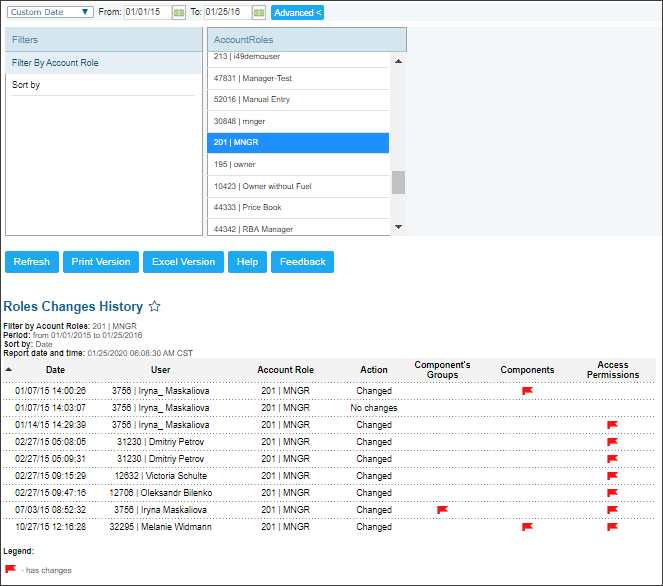Screen dimensions: 663x586
Task: Open the Custom Date dropdown
Action: click(x=50, y=13)
